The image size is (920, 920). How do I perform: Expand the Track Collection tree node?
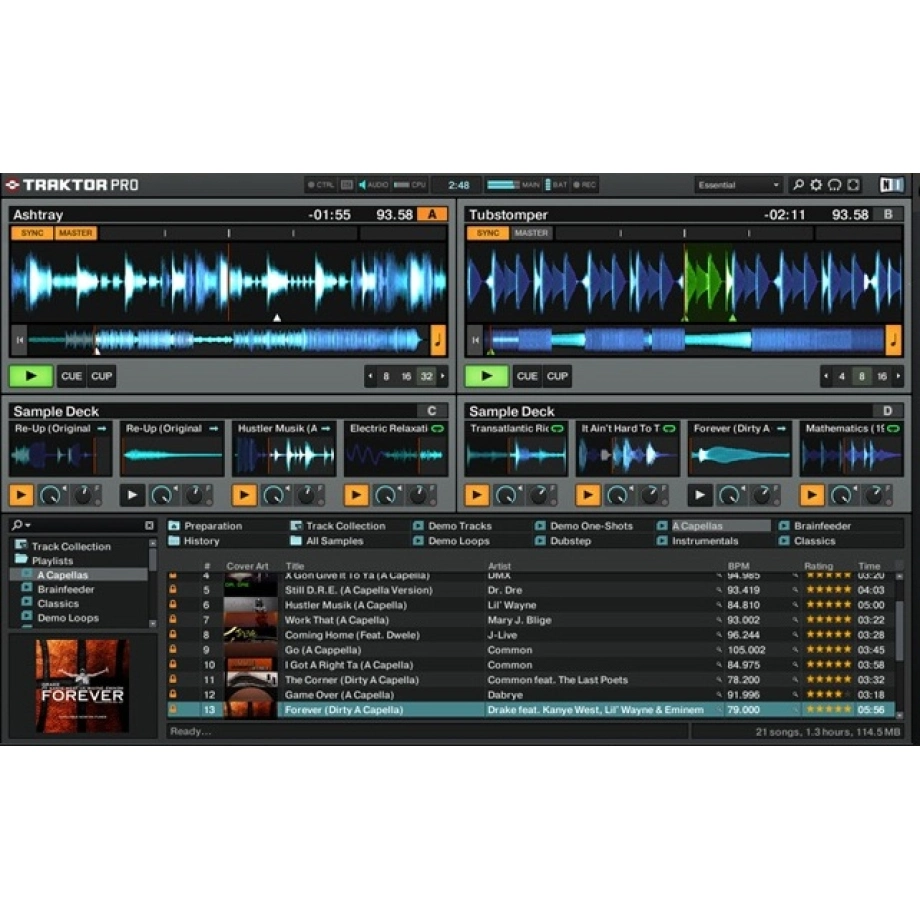tap(21, 545)
